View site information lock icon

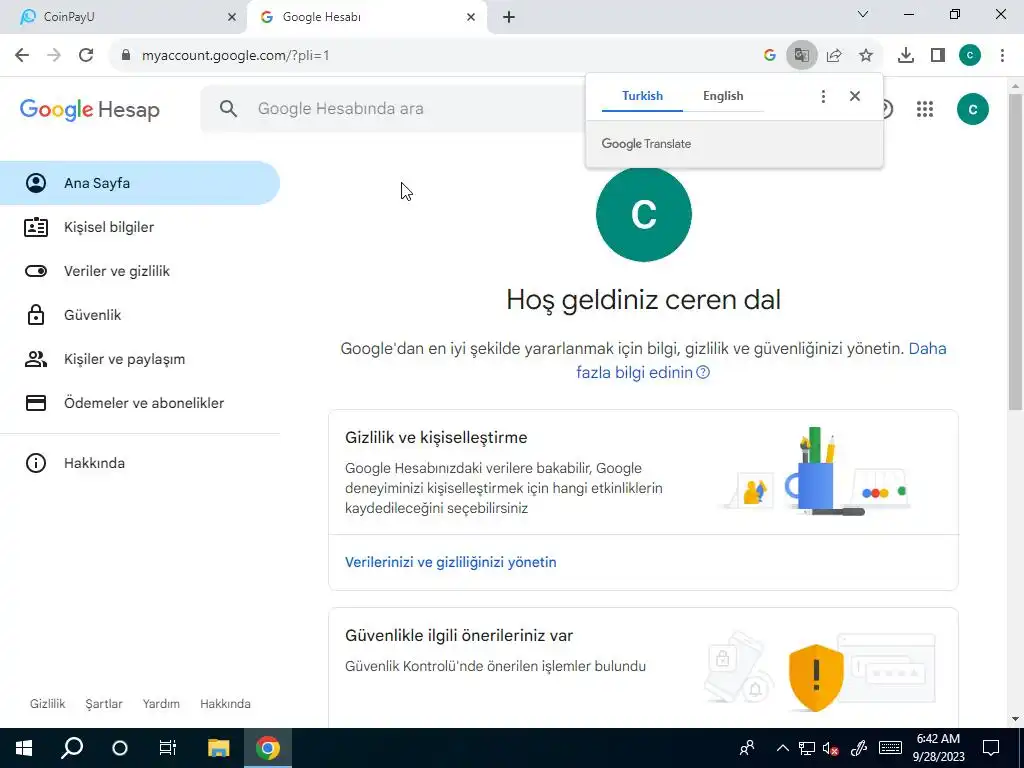pyautogui.click(x=126, y=56)
